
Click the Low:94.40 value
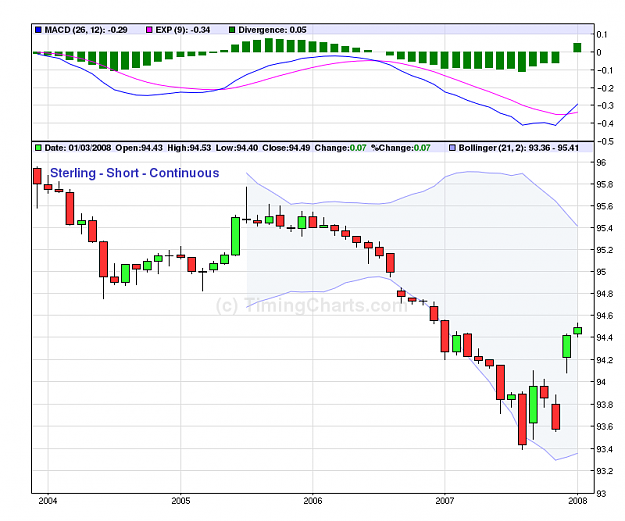pyautogui.click(x=237, y=148)
